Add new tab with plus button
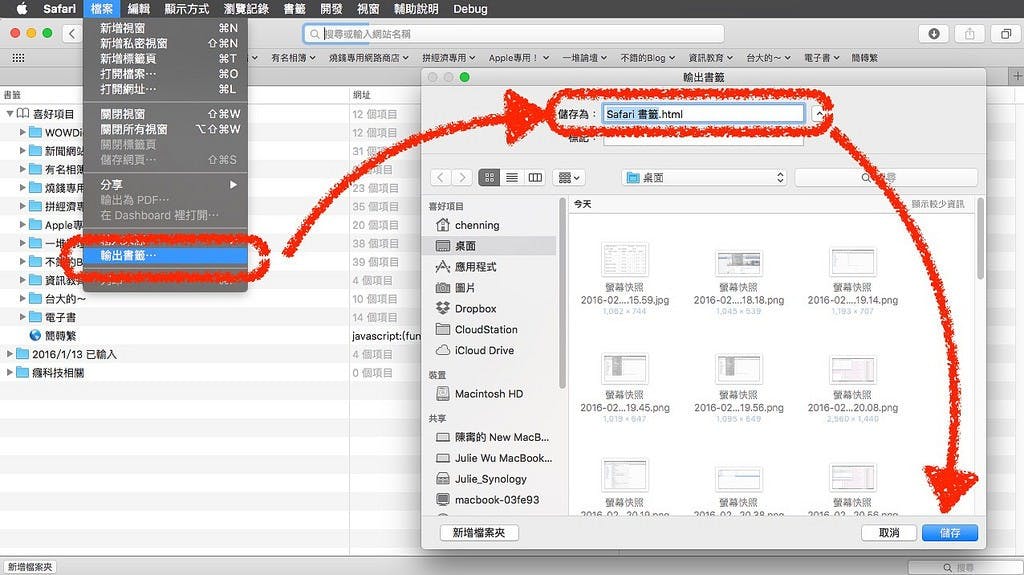The width and height of the screenshot is (1024, 575). tap(1016, 76)
